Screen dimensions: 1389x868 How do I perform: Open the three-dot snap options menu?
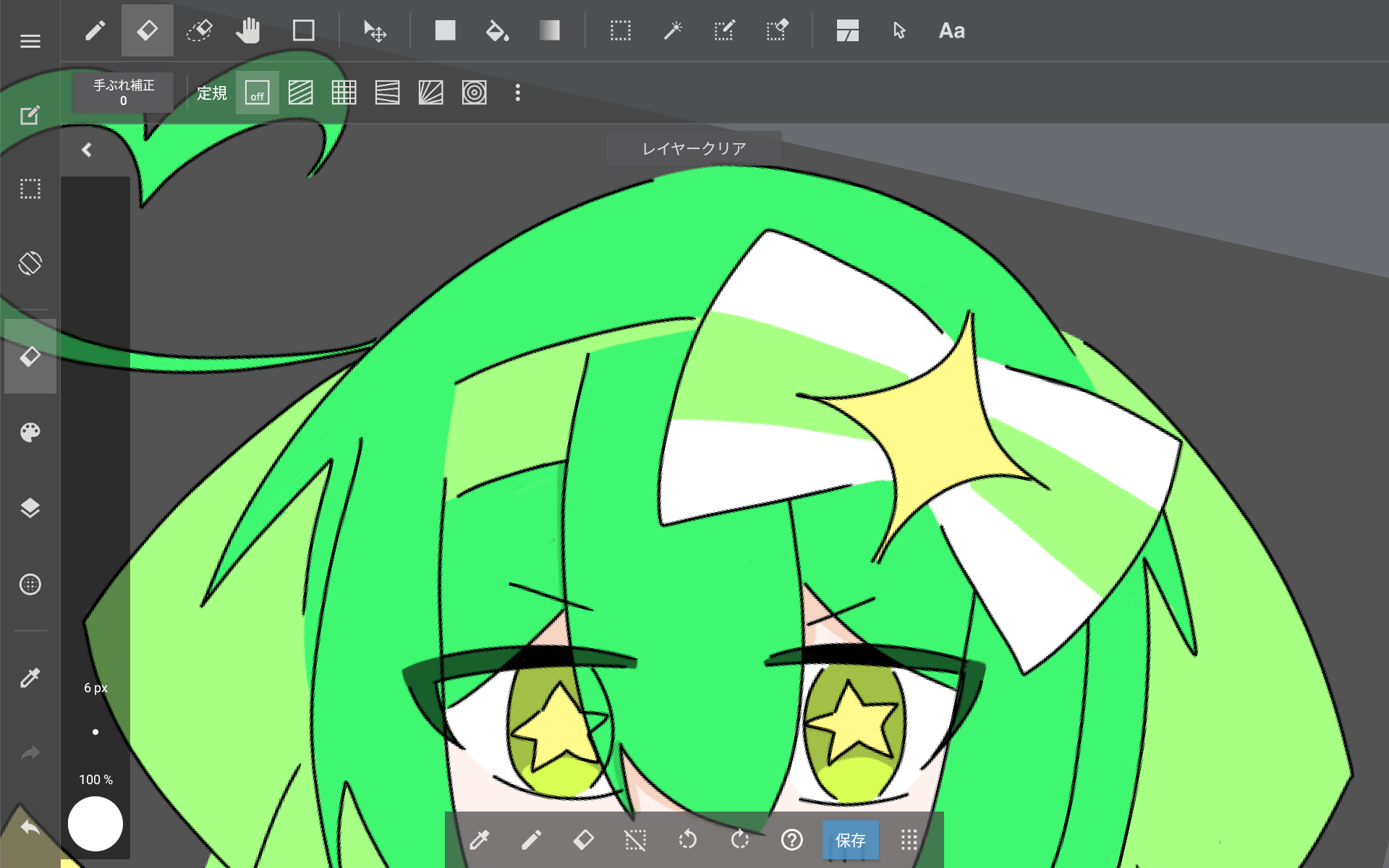coord(517,93)
